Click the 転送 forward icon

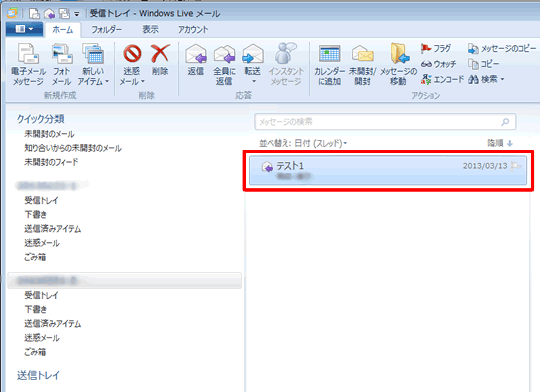tap(252, 54)
